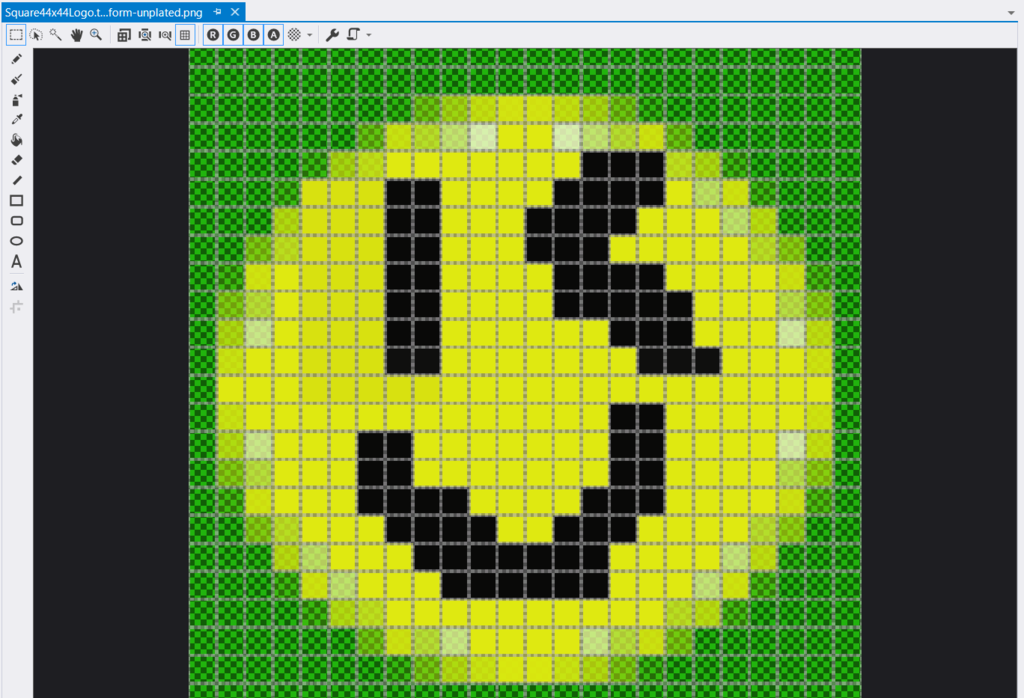Close the Square44x44Logo document tab
The width and height of the screenshot is (1024, 698).
pos(235,12)
